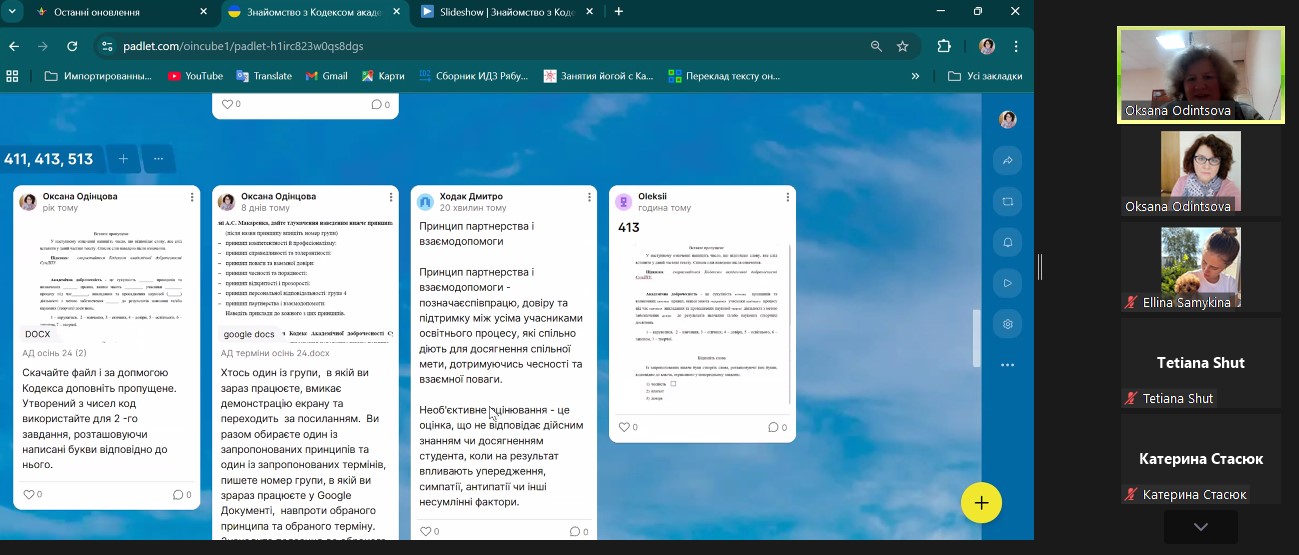This screenshot has height=555, width=1299.
Task: Open section options menu next to 411, 413, 513
Action: click(x=158, y=159)
